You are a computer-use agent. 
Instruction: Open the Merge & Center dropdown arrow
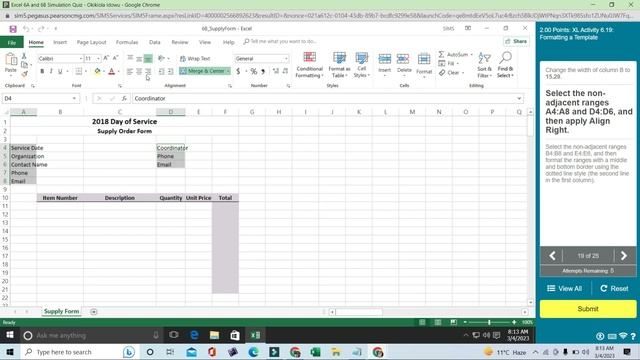(x=228, y=71)
